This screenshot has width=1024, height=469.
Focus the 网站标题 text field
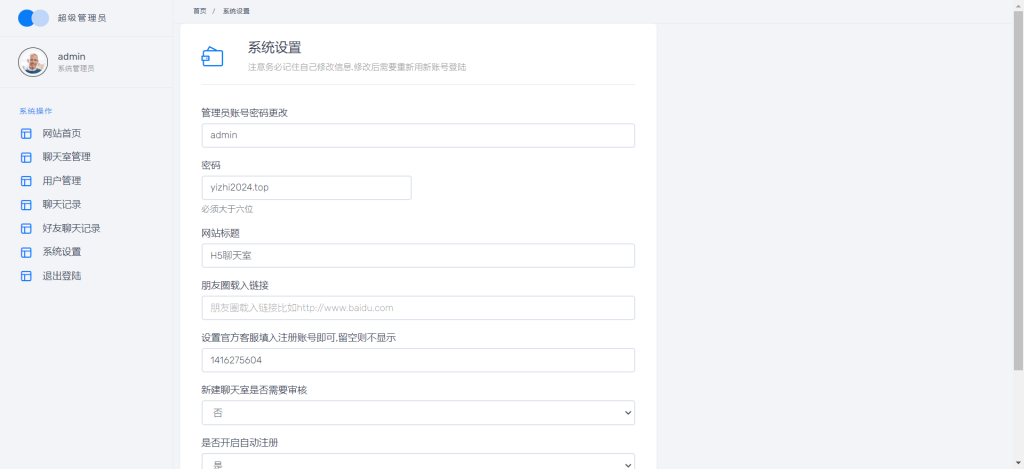click(x=417, y=256)
